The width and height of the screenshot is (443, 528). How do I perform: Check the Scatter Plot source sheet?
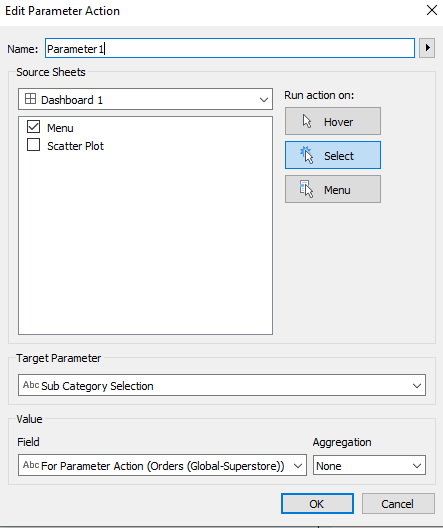pos(33,145)
